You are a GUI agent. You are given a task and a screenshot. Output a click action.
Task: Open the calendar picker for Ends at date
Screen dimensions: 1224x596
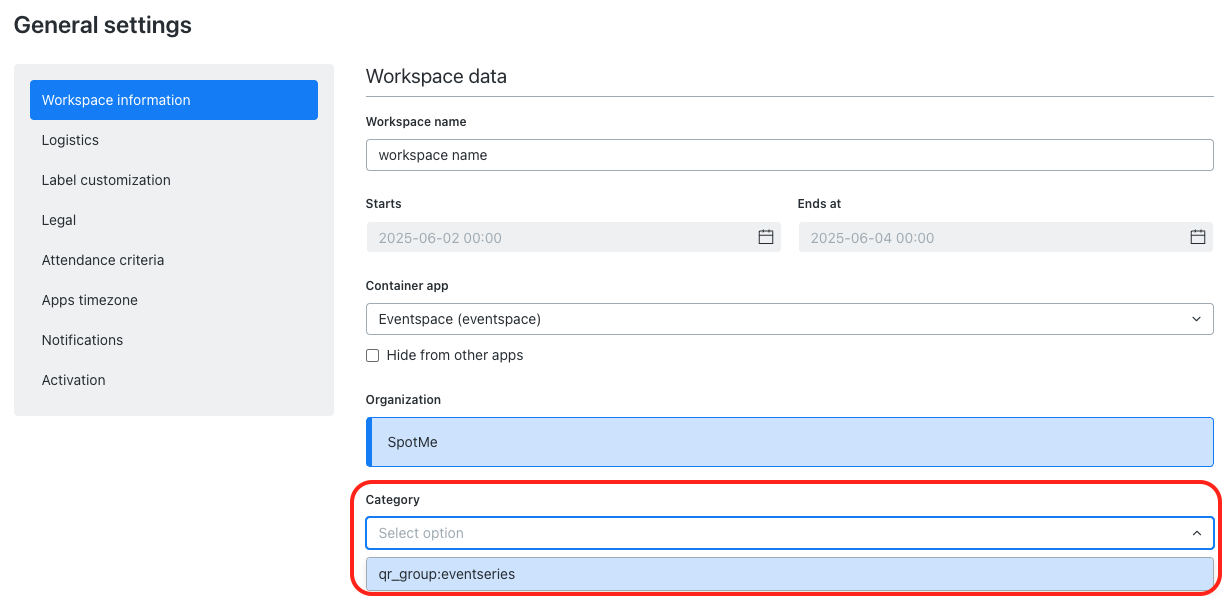click(x=1197, y=237)
